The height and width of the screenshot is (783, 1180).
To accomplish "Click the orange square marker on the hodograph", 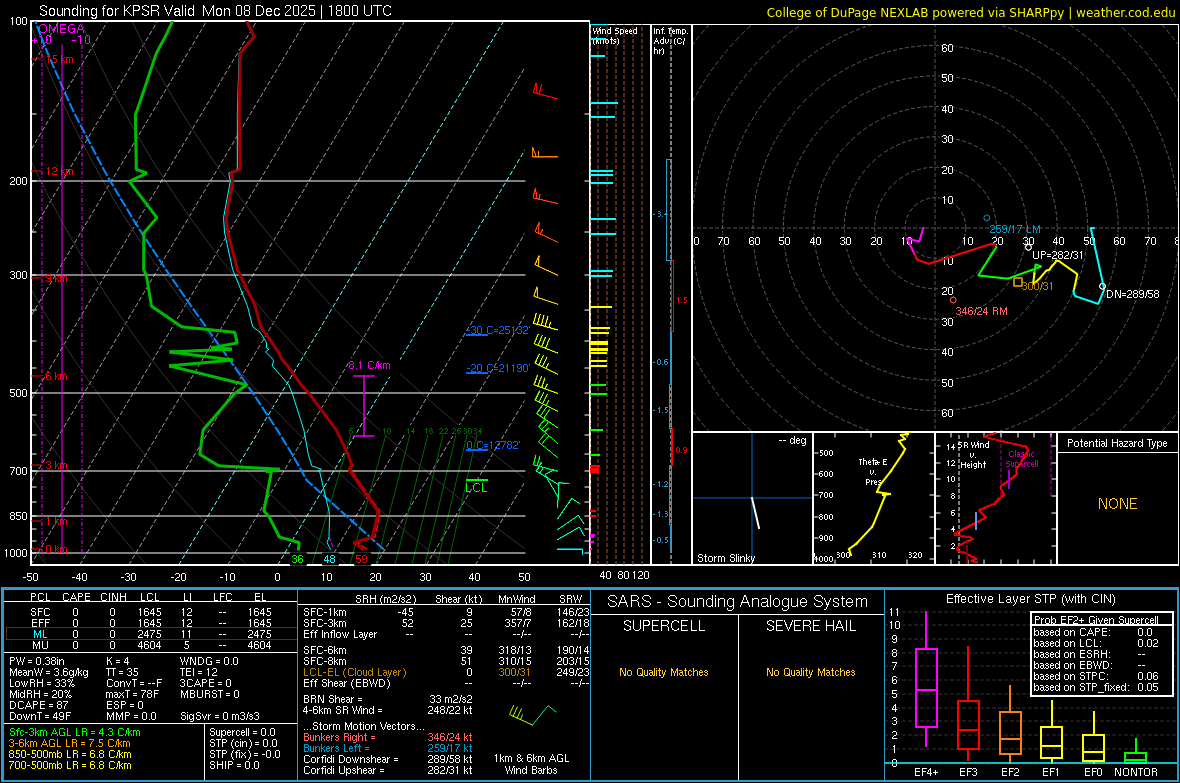I will tap(1017, 282).
